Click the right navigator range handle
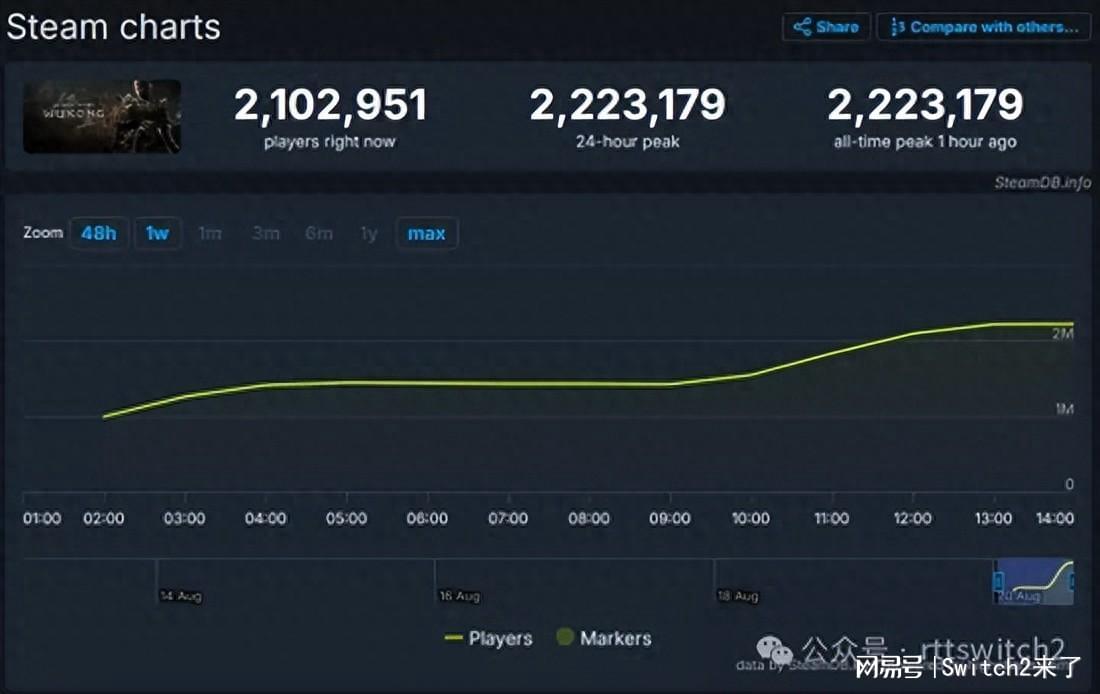The image size is (1100, 694). coord(1073,582)
